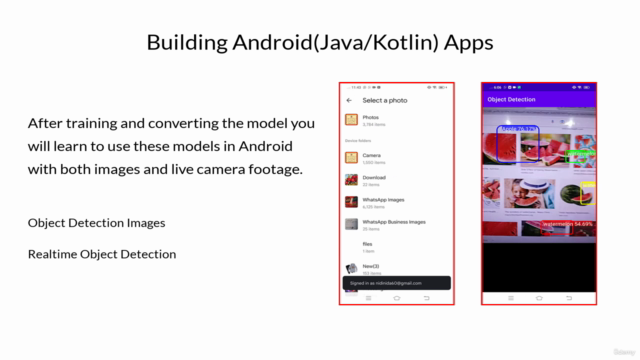Screen dimensions: 640x360
Task: Tap recents icon in Object Detection phone
Action: (511, 298)
